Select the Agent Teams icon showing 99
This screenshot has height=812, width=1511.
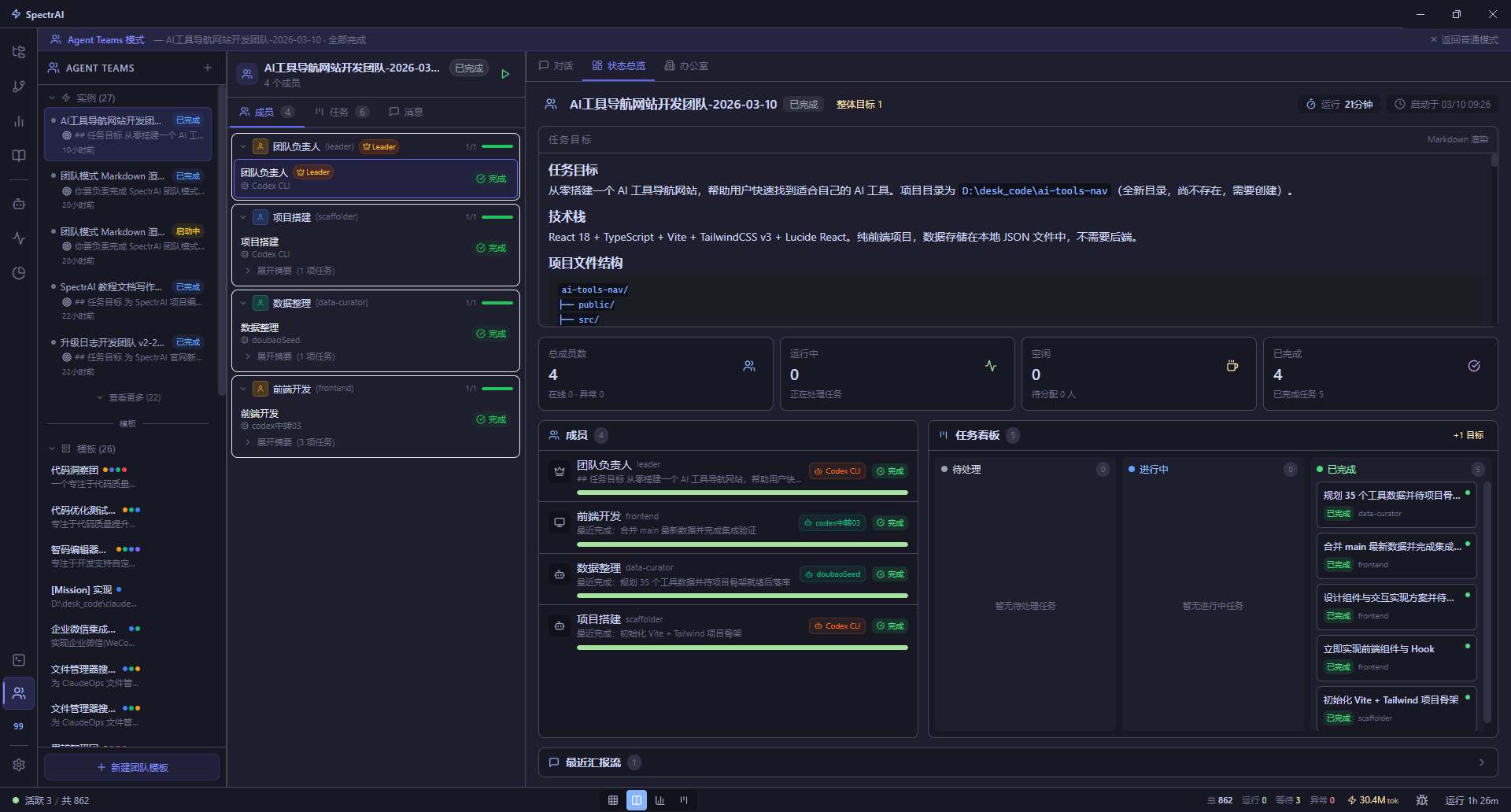18,693
